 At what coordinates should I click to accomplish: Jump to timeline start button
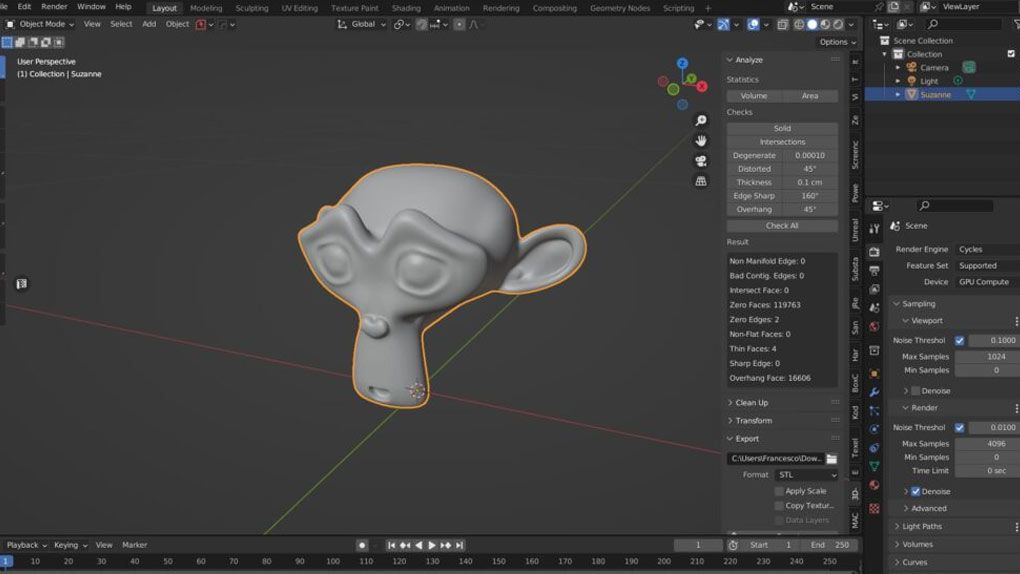pyautogui.click(x=391, y=545)
